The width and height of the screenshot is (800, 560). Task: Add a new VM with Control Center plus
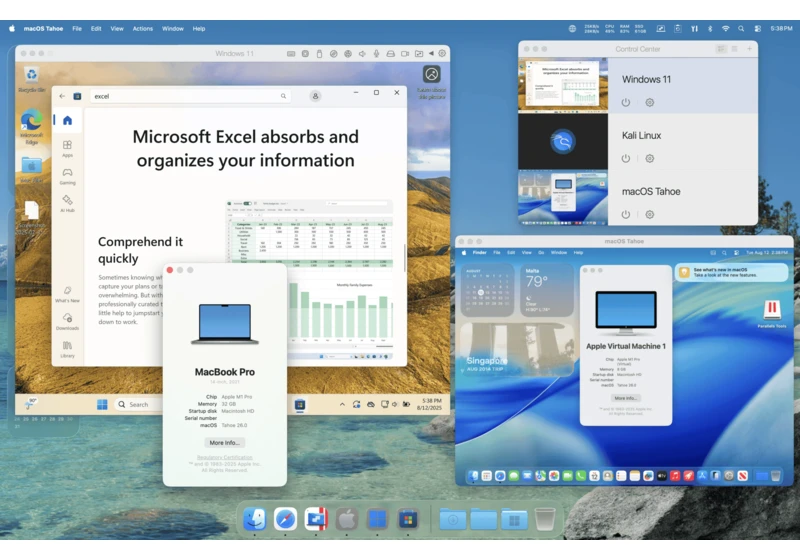(x=749, y=49)
